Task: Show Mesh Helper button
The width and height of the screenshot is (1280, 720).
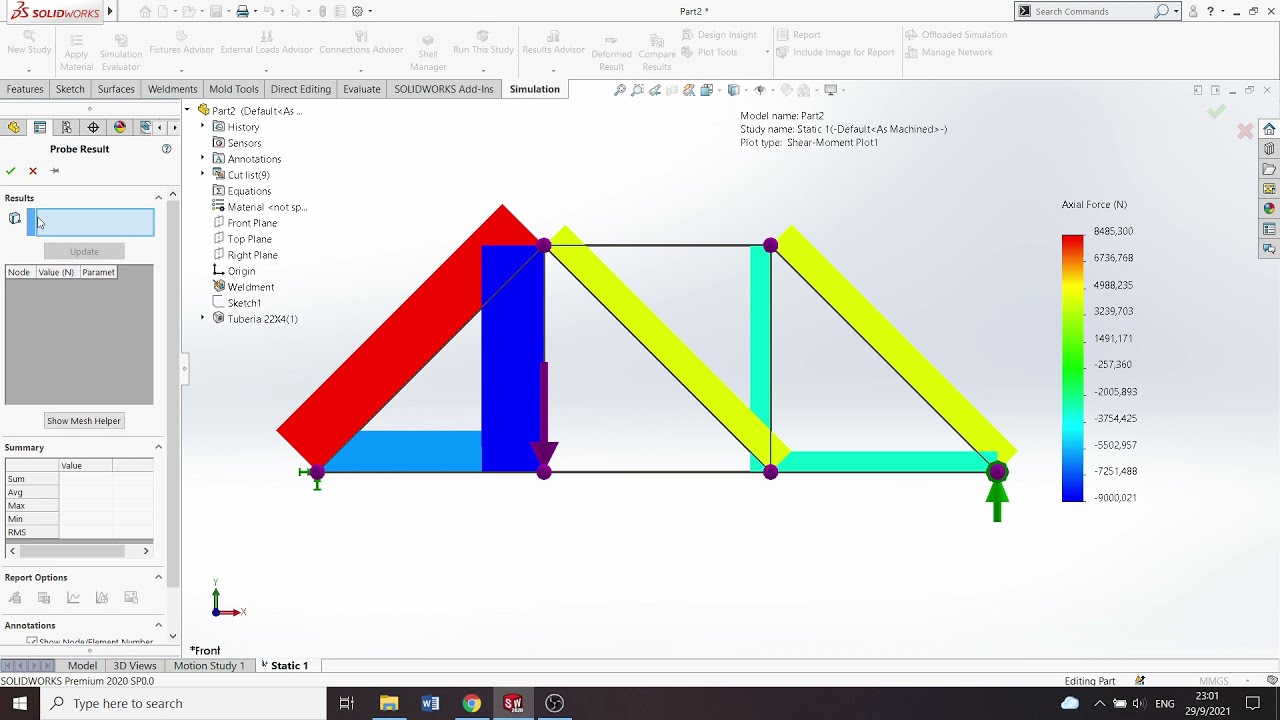Action: point(84,421)
